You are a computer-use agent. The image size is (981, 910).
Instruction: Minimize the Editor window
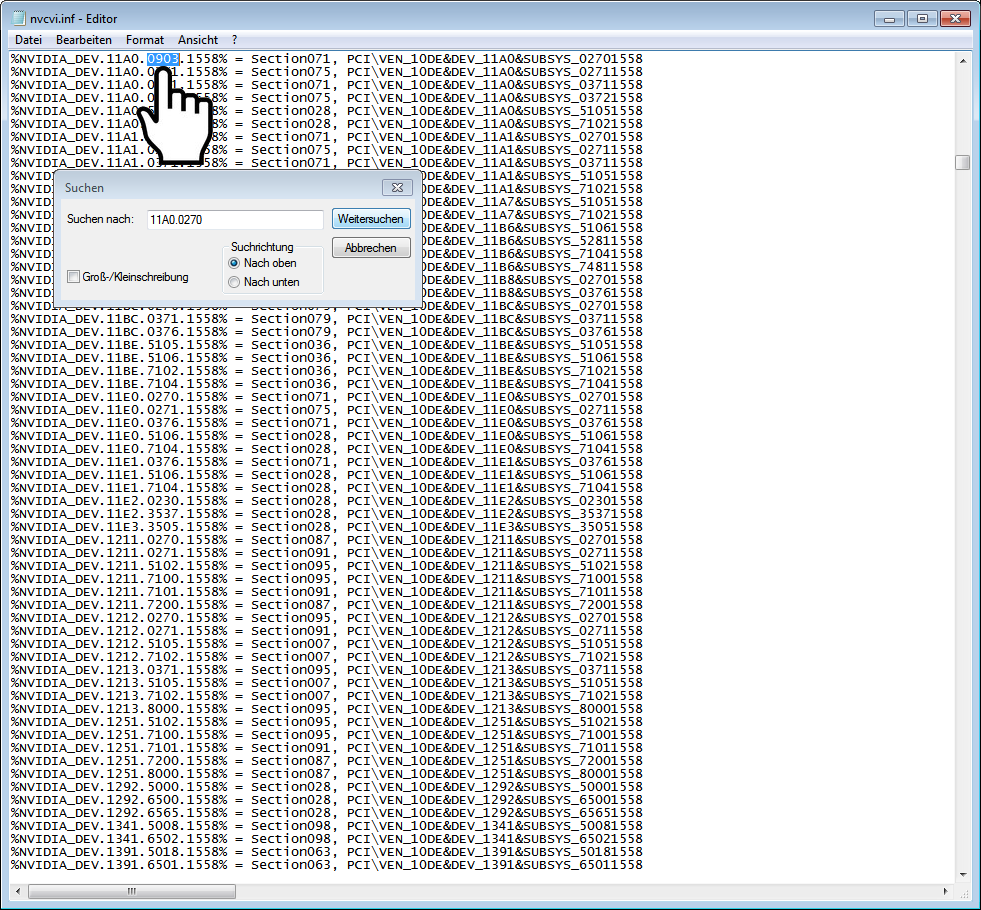[889, 19]
